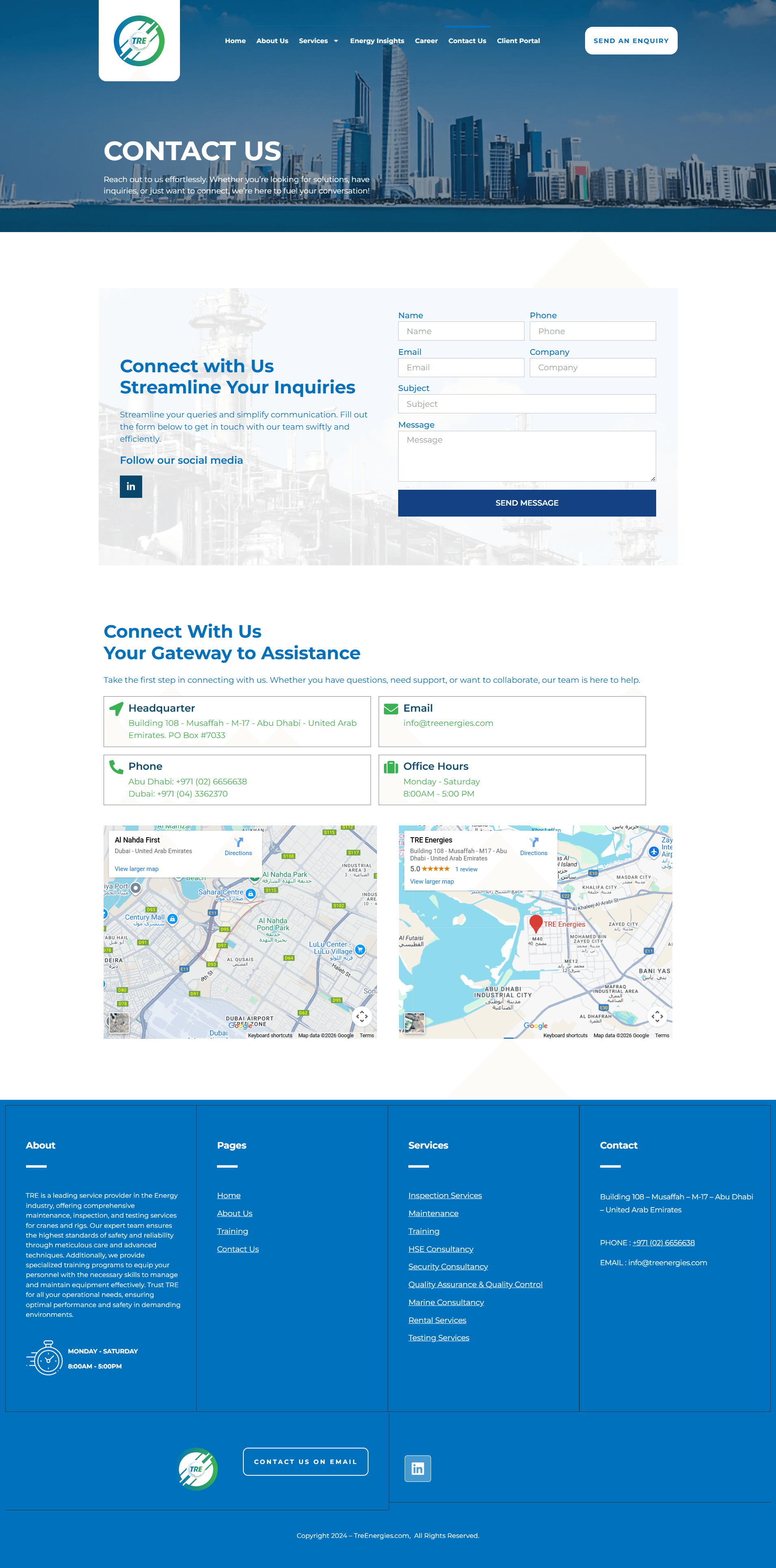The height and width of the screenshot is (1568, 776).
Task: Click the TRE logo in the header
Action: (x=139, y=41)
